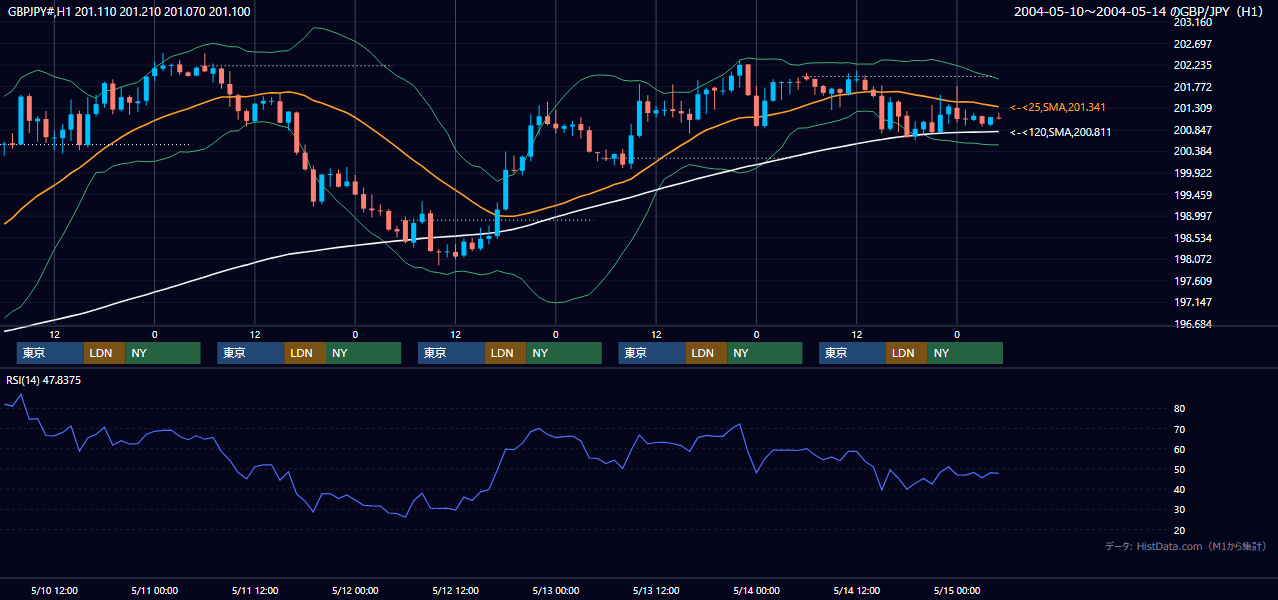Click the 5/15 00:00 time axis label

pyautogui.click(x=957, y=590)
